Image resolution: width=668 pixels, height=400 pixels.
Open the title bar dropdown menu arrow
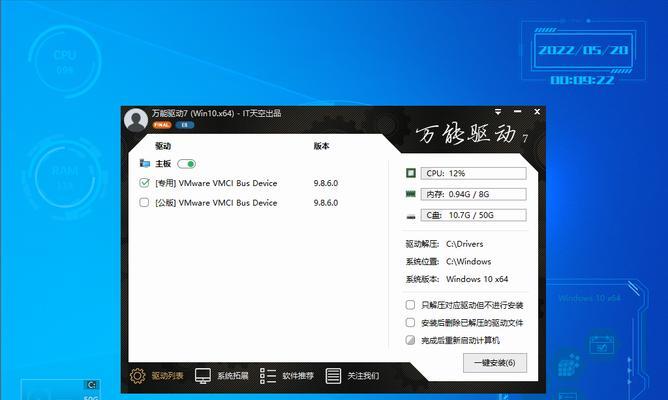tap(498, 112)
